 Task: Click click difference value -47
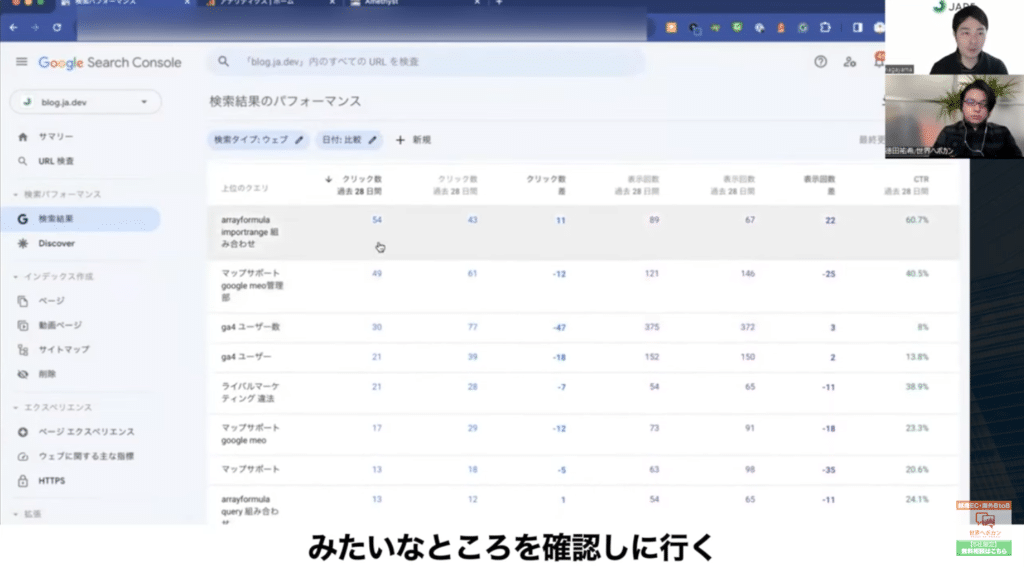(x=559, y=327)
